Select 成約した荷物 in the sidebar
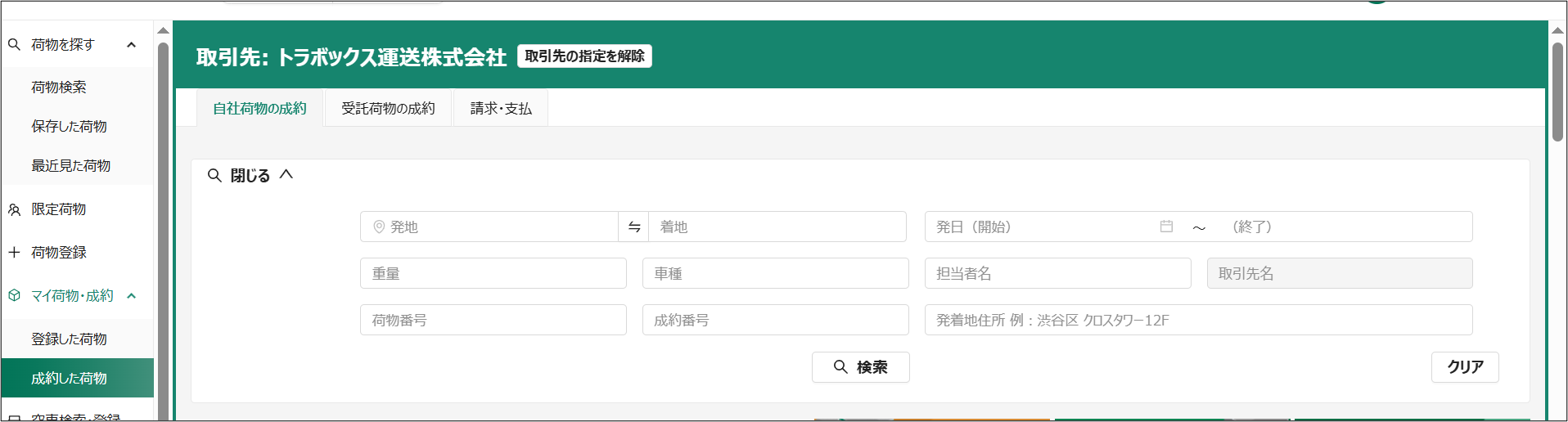Viewport: 1568px width, 422px height. coord(78,378)
